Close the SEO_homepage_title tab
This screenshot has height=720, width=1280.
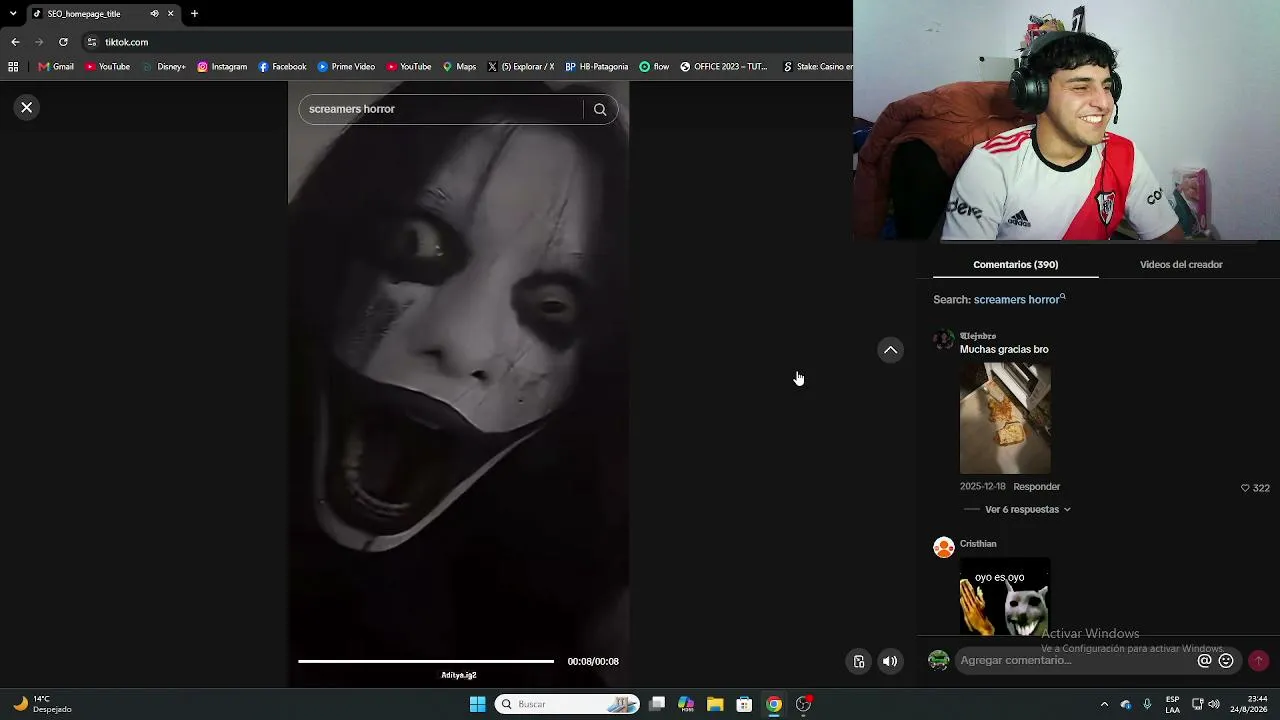tap(171, 14)
